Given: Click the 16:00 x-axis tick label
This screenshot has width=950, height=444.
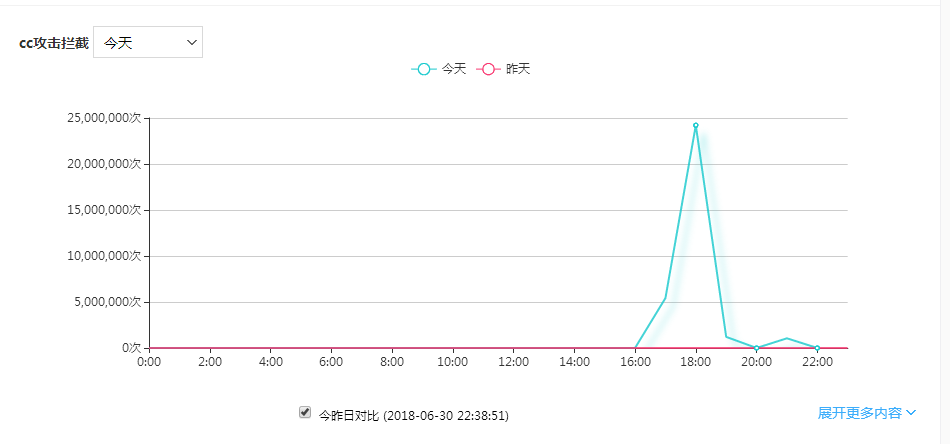Looking at the screenshot, I should 635,362.
